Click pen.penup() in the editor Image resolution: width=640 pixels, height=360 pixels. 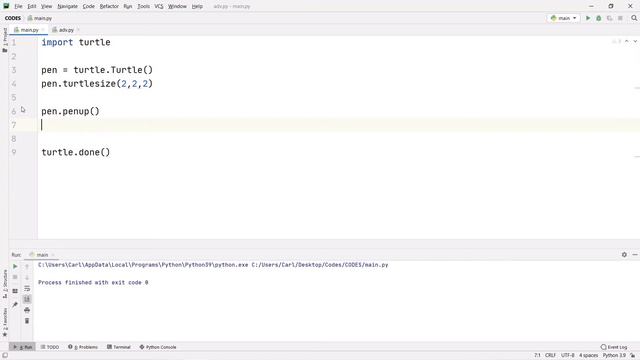point(70,111)
